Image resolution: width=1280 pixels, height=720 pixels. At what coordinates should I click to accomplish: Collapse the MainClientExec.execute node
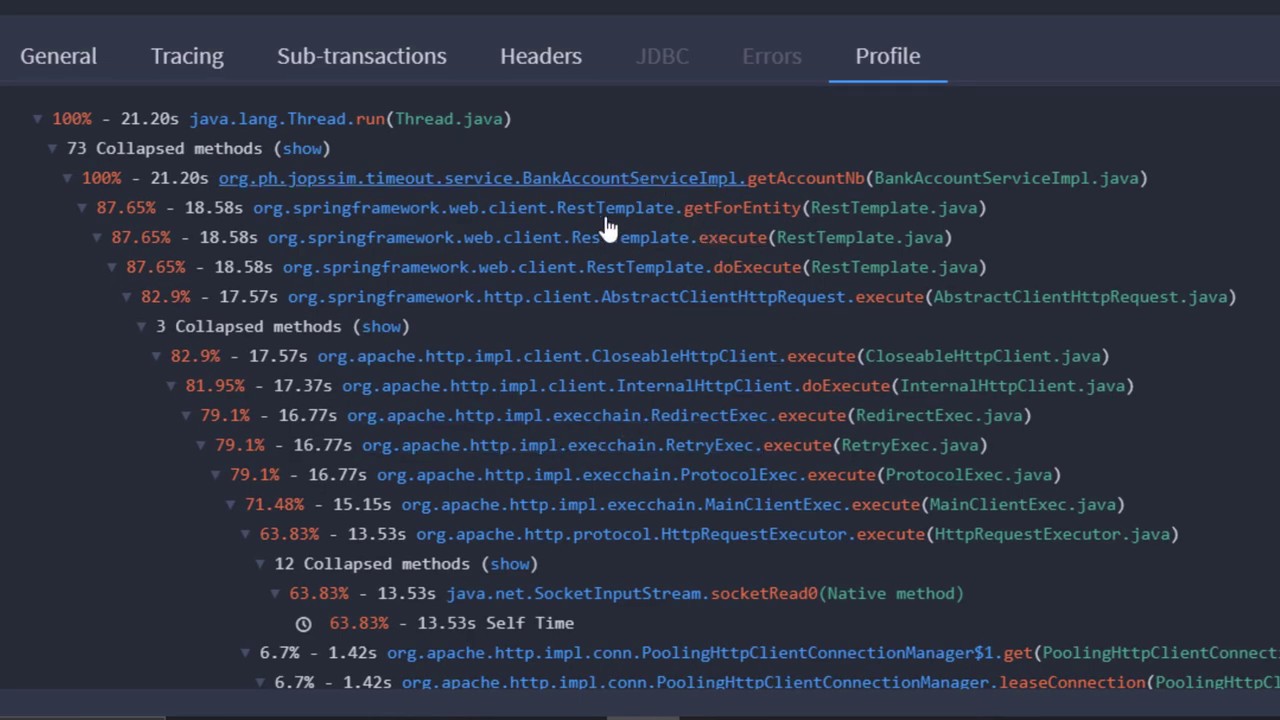230,505
